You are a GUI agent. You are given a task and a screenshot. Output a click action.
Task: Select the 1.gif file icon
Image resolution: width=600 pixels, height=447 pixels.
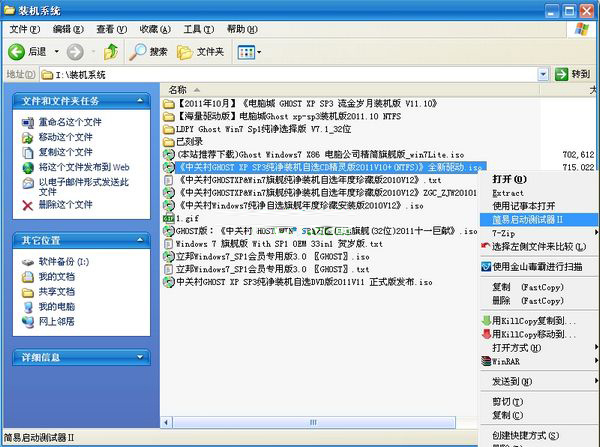click(x=169, y=219)
